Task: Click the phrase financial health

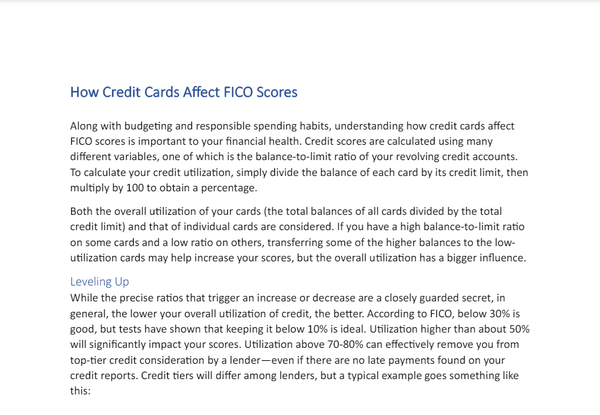Action: [x=270, y=141]
